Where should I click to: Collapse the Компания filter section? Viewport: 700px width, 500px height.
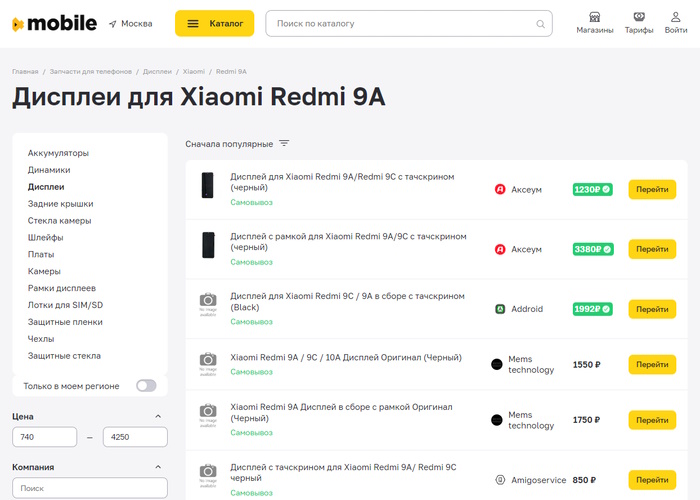158,467
